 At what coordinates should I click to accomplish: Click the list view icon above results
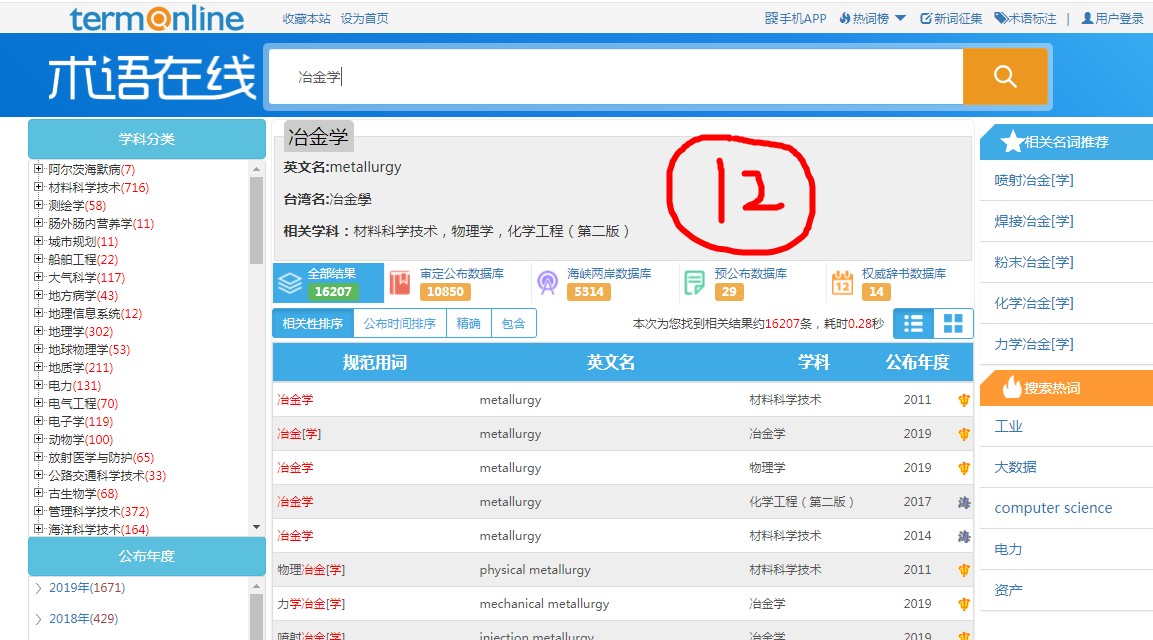[913, 324]
